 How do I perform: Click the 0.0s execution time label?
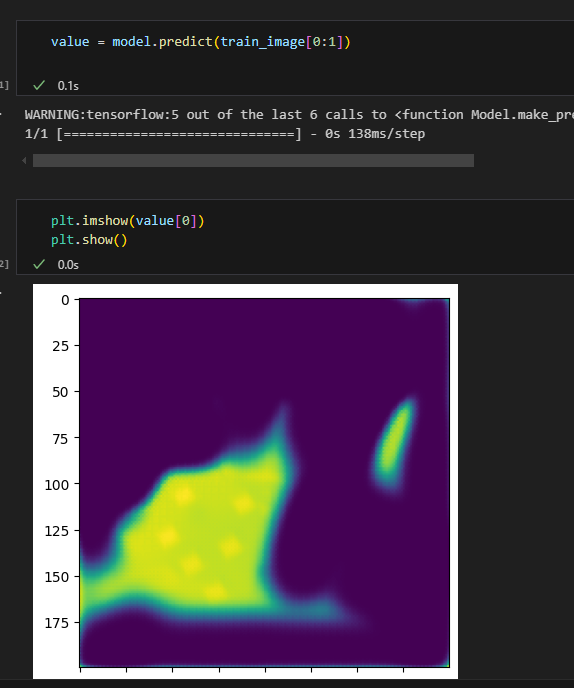[x=68, y=265]
